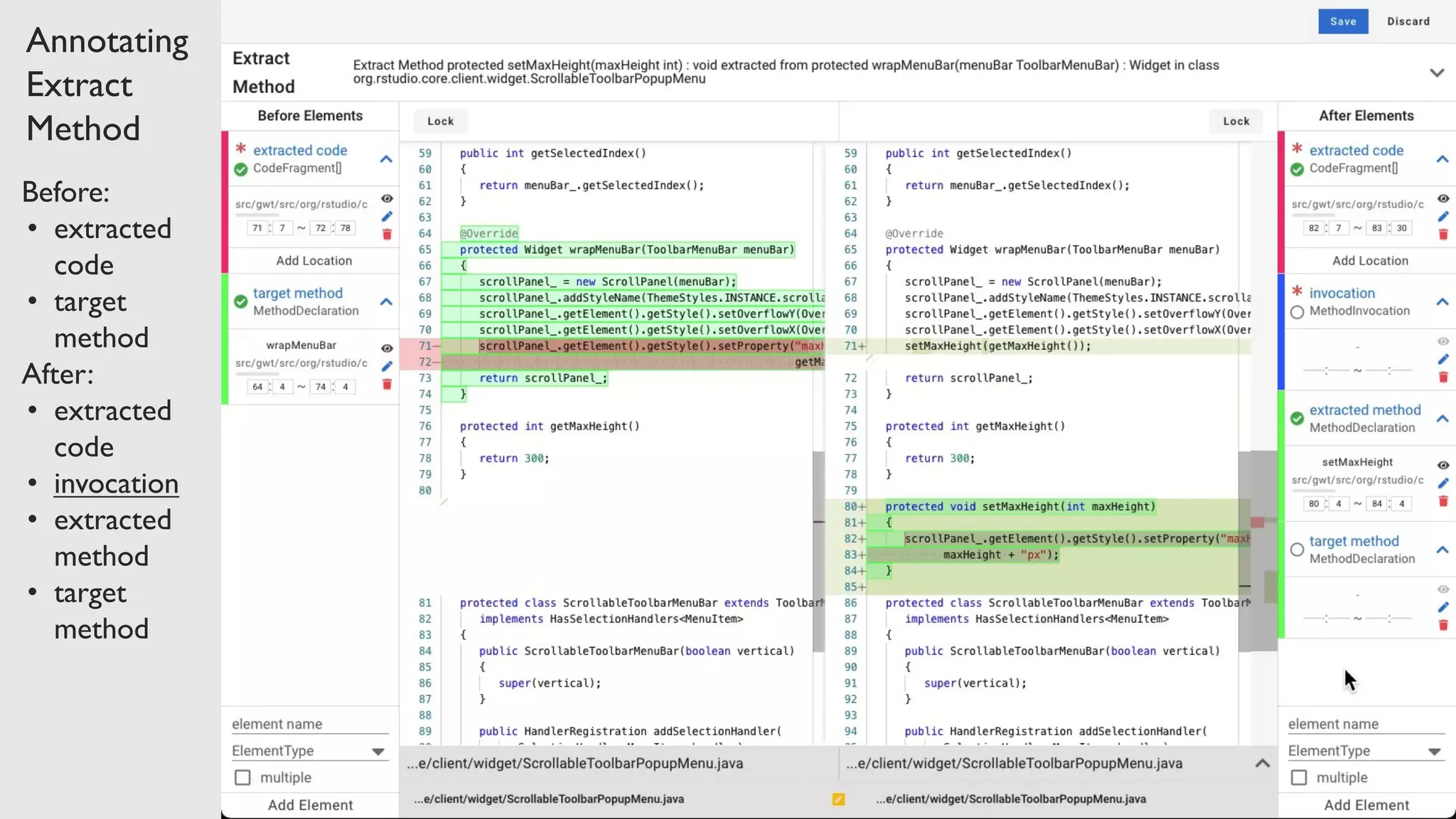
Task: Edit wrapMenuBar location with pencil icon
Action: pyautogui.click(x=387, y=366)
